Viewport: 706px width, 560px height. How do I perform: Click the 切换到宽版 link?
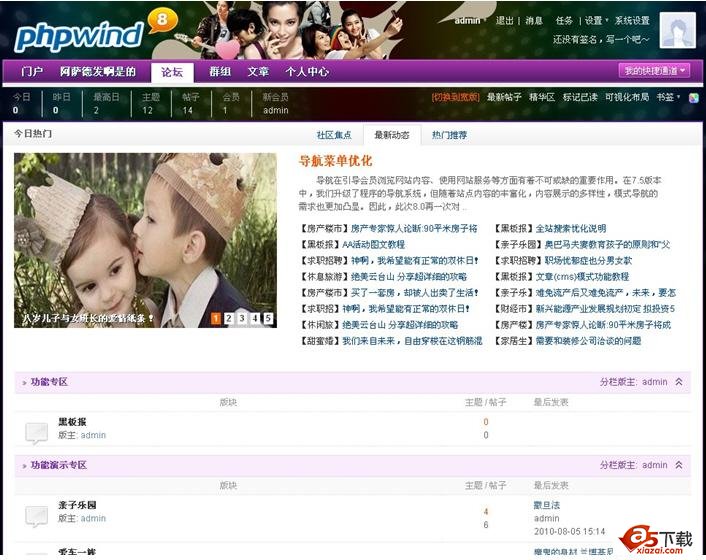455,97
